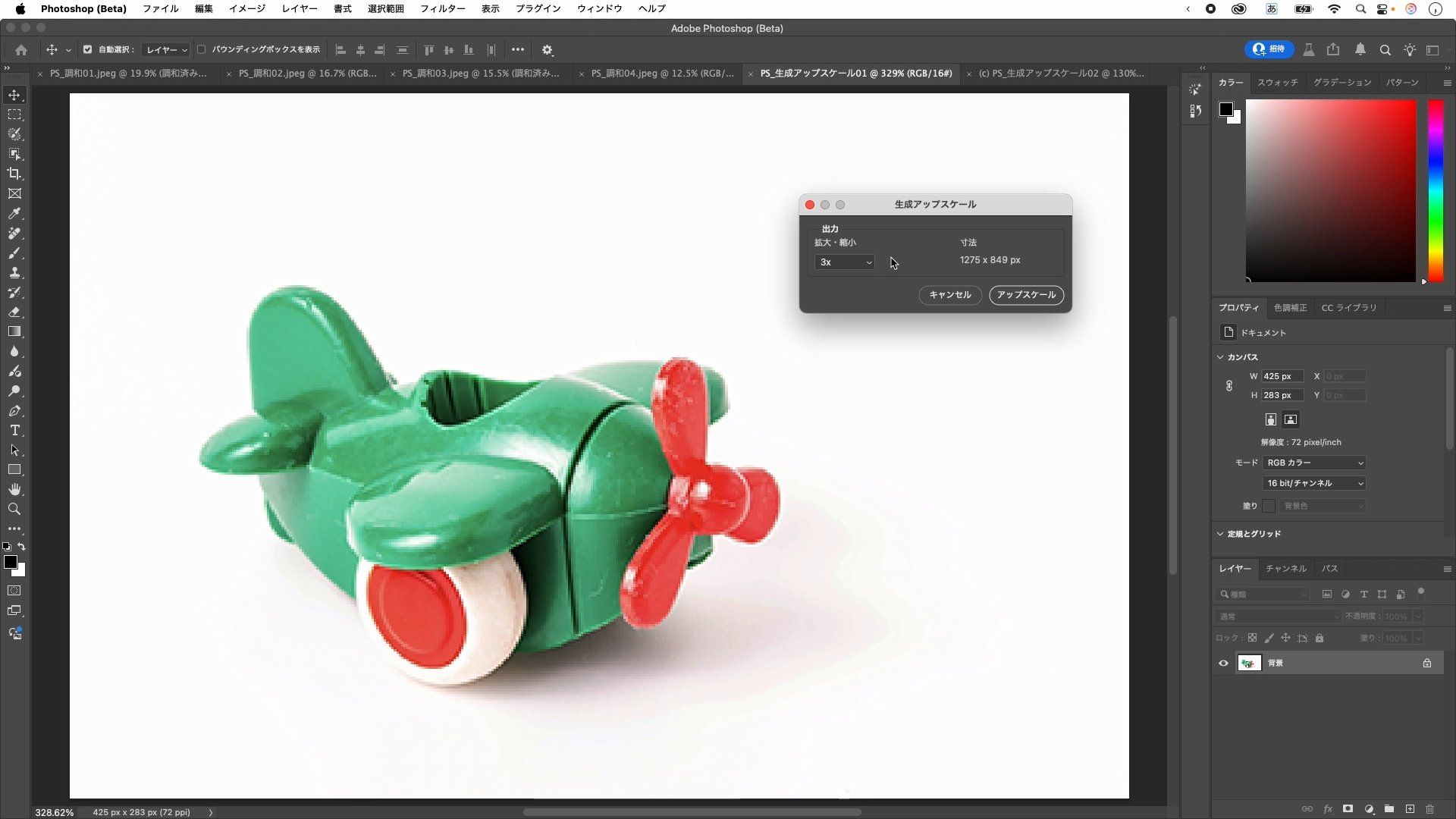Viewport: 1456px width, 819px height.
Task: Open the 3x scale dropdown
Action: [845, 262]
